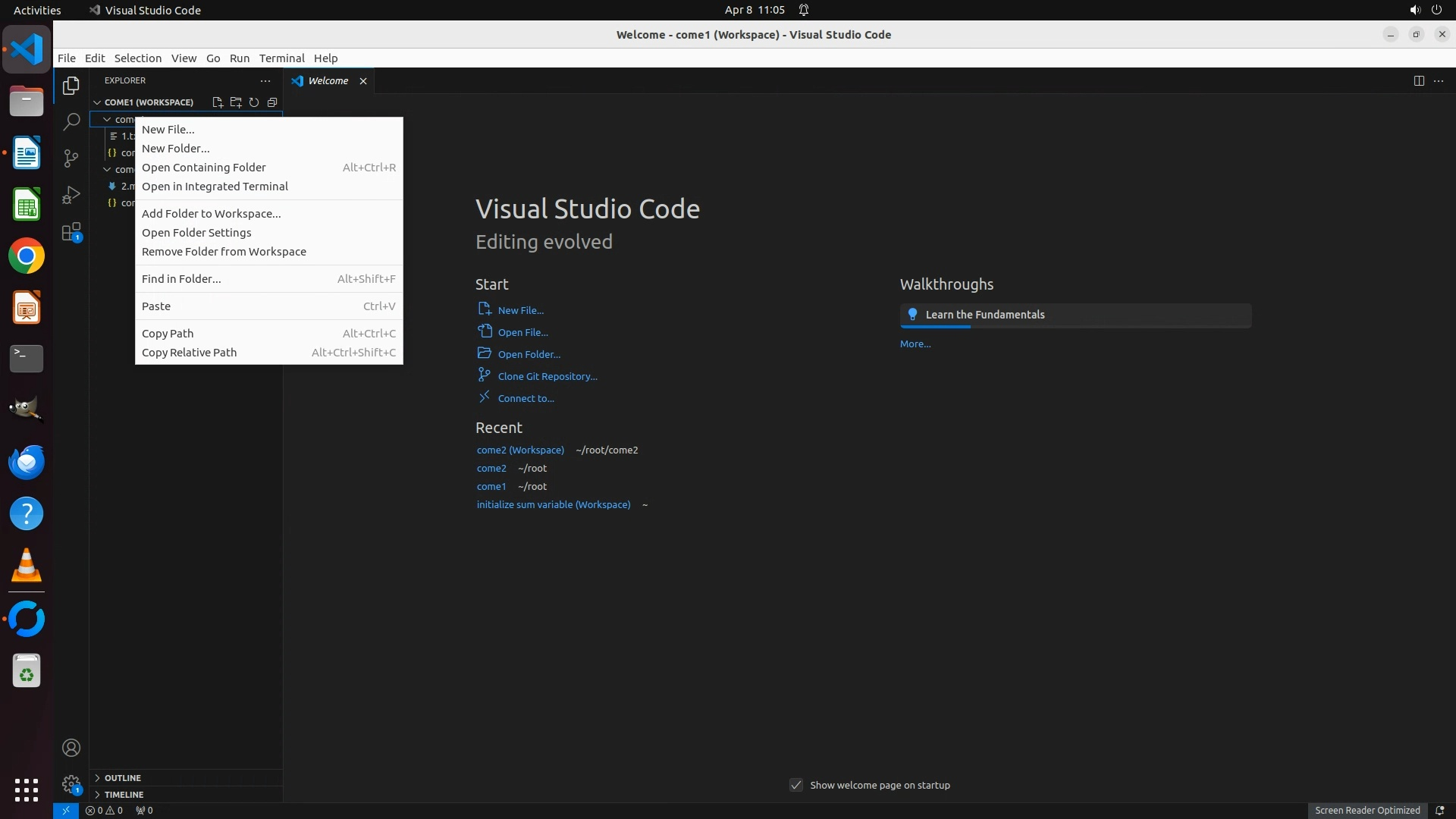This screenshot has height=819, width=1456.
Task: Select Open in Integrated Terminal menu entry
Action: click(x=215, y=187)
